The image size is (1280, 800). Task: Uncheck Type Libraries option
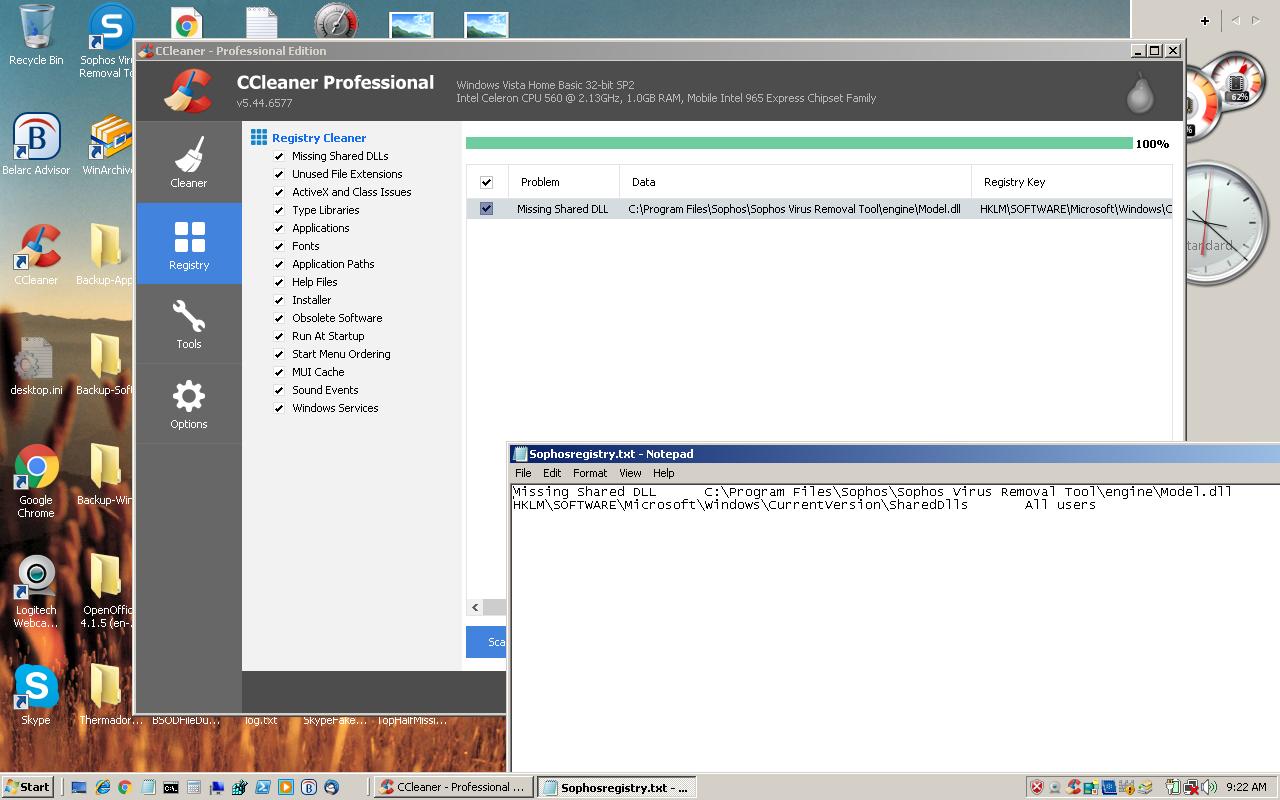click(x=279, y=210)
